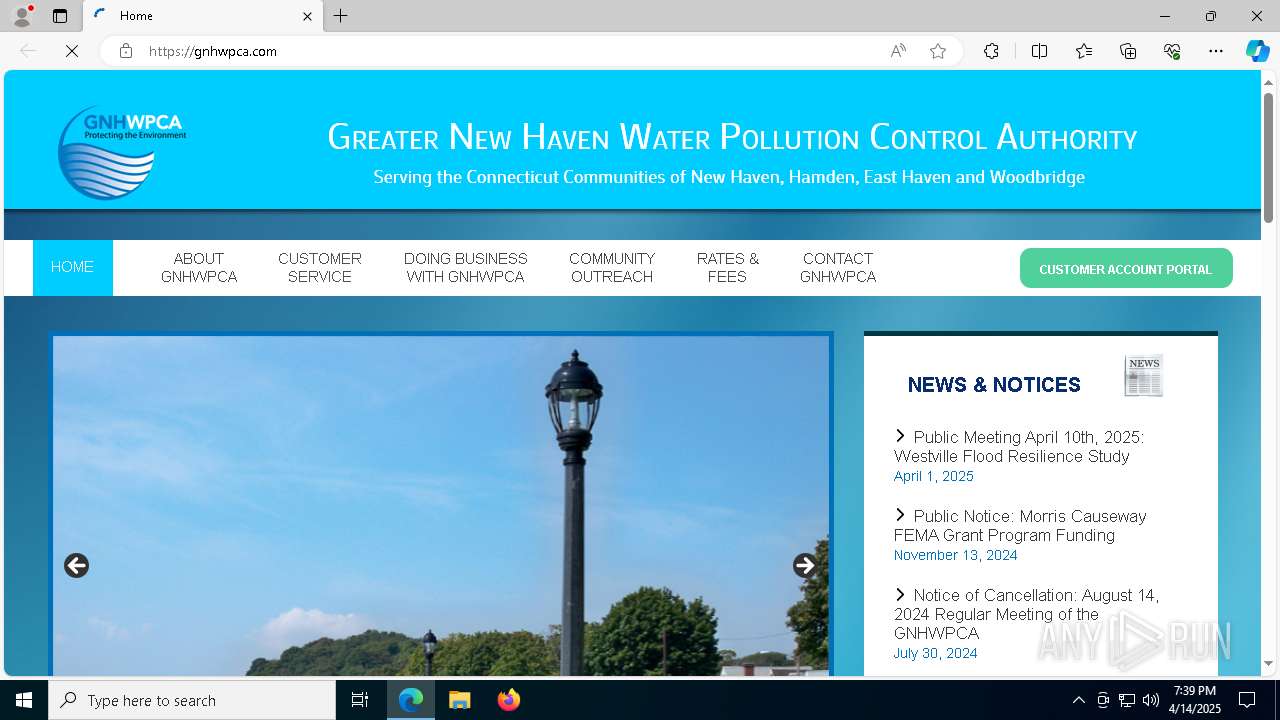Click the Customer Account Portal button
The height and width of the screenshot is (720, 1280).
click(x=1126, y=268)
